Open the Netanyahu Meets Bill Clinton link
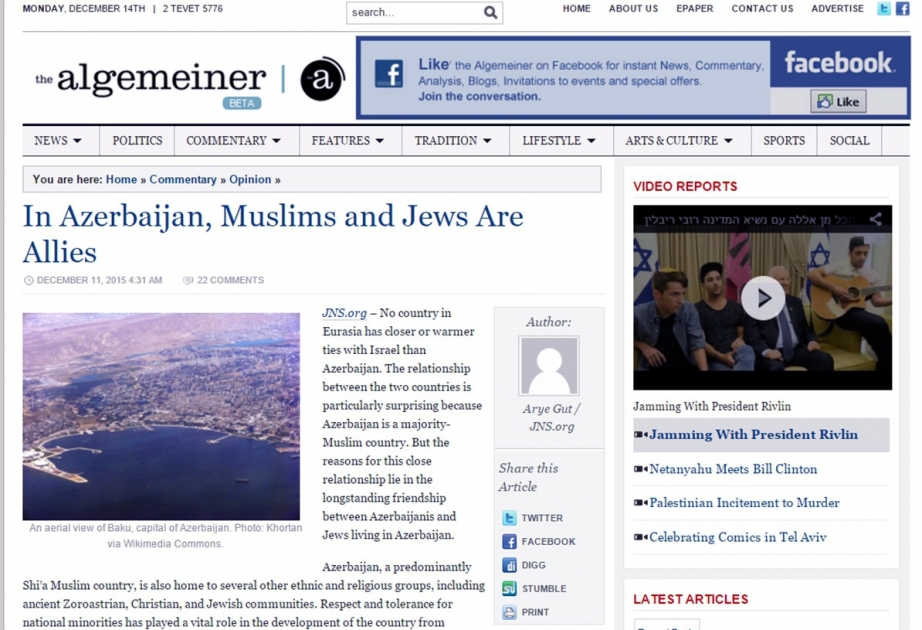Screen dimensions: 922x630 (733, 469)
